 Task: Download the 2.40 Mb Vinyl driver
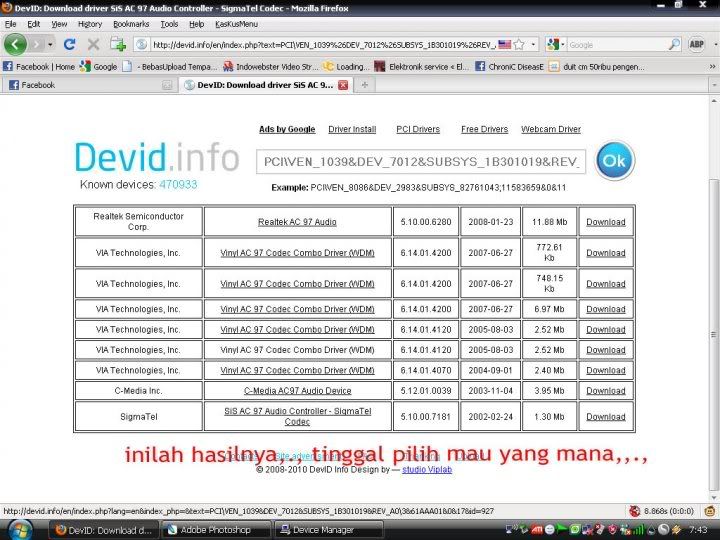pos(606,370)
